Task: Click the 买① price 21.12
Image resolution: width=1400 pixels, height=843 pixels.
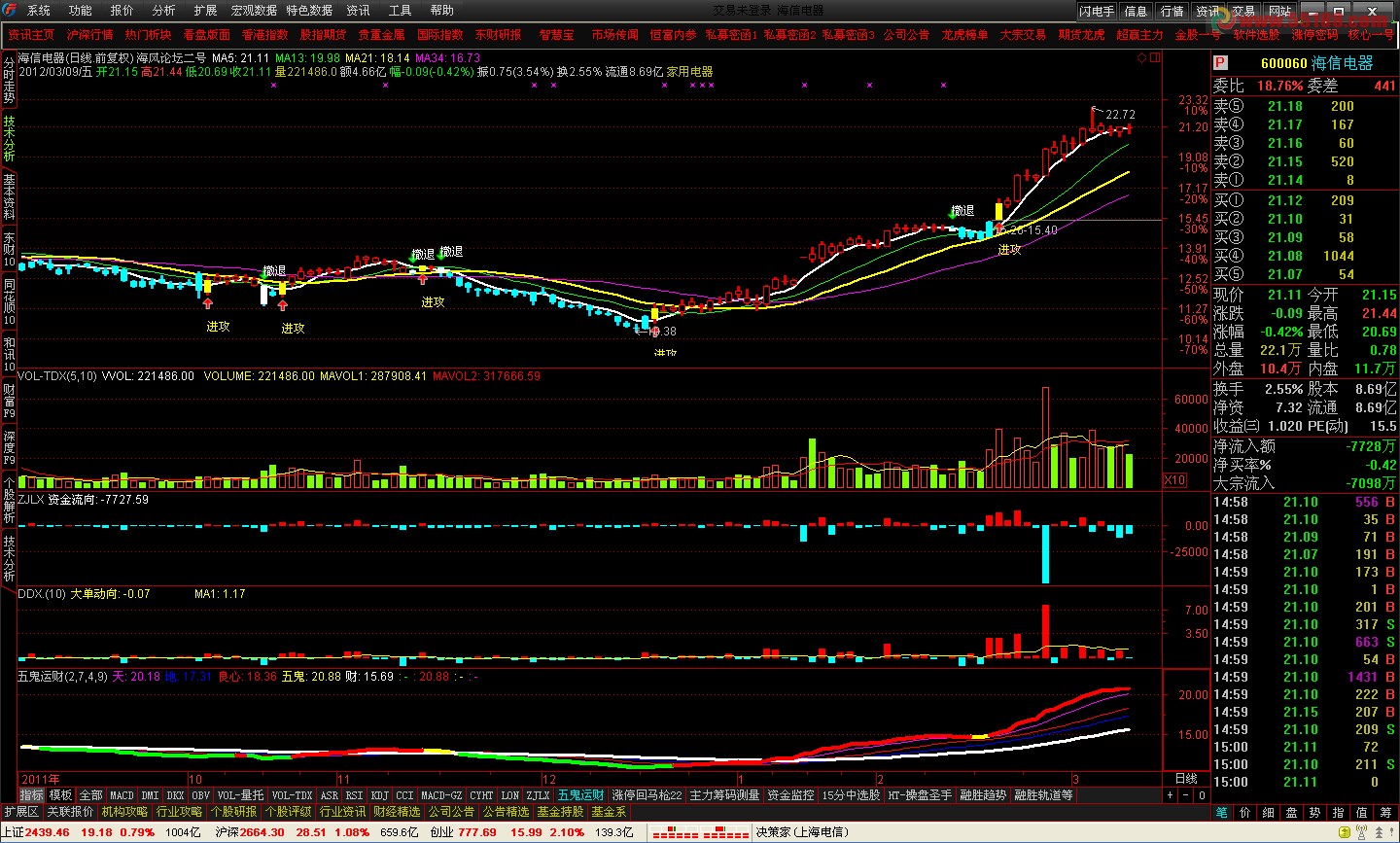Action: [x=1284, y=200]
